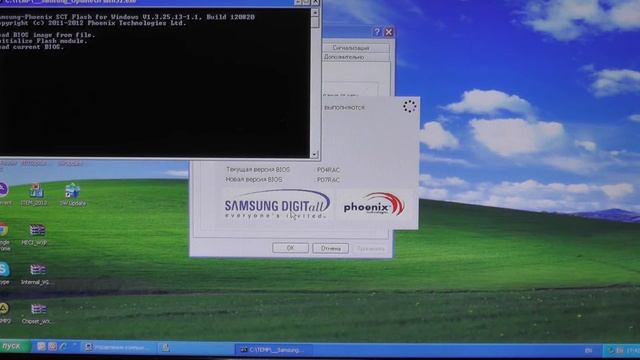Click the Phoenix Technologies copyright line
The image size is (640, 360).
coord(93,23)
